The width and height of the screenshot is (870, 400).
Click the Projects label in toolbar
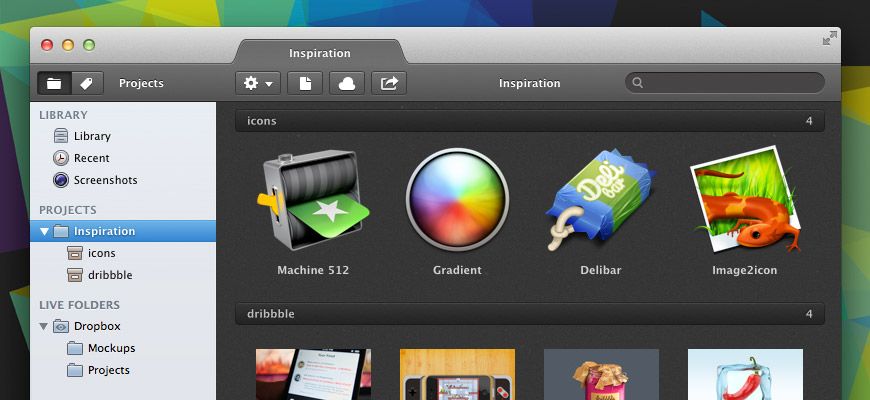pos(141,83)
